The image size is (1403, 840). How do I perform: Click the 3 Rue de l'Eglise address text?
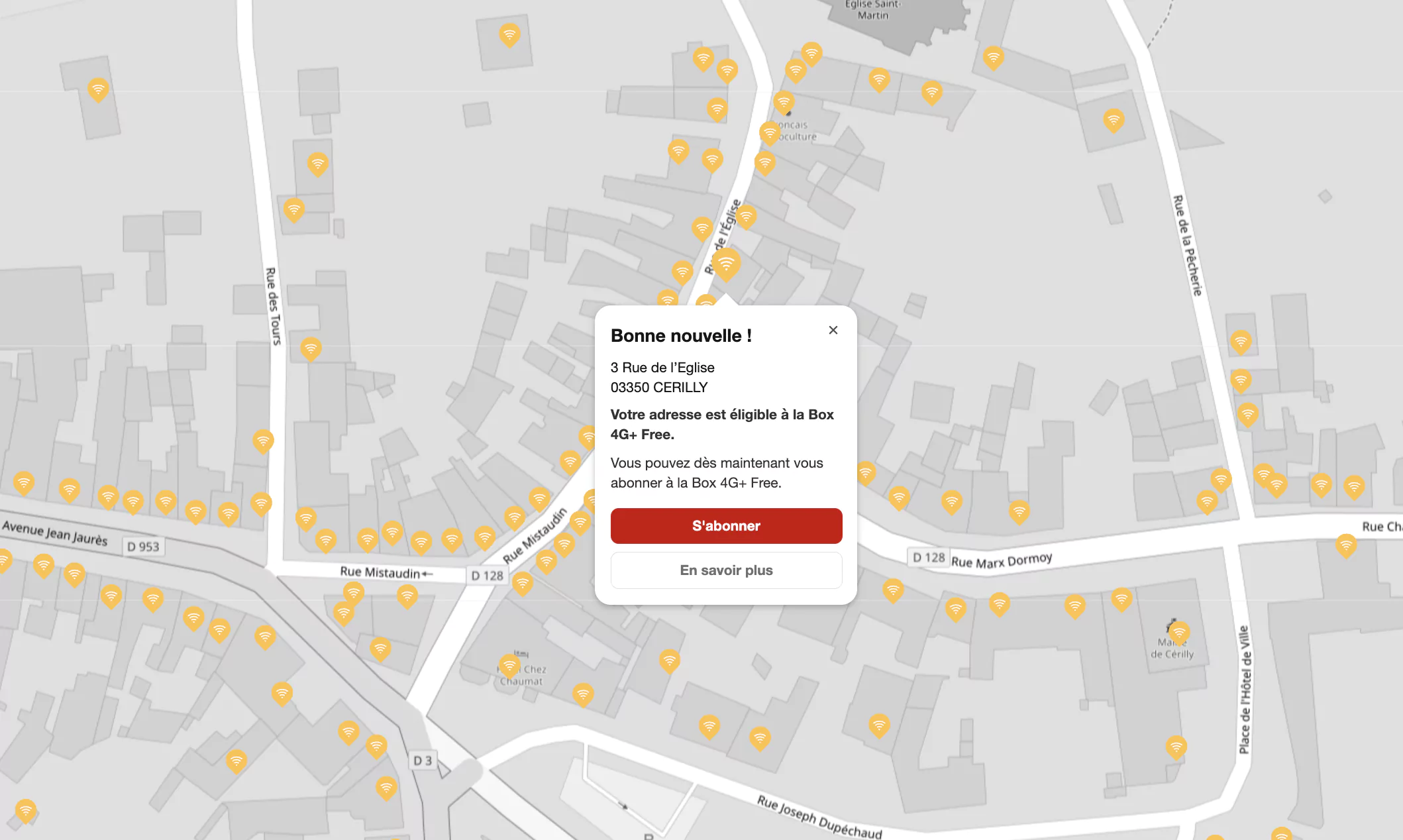coord(662,368)
